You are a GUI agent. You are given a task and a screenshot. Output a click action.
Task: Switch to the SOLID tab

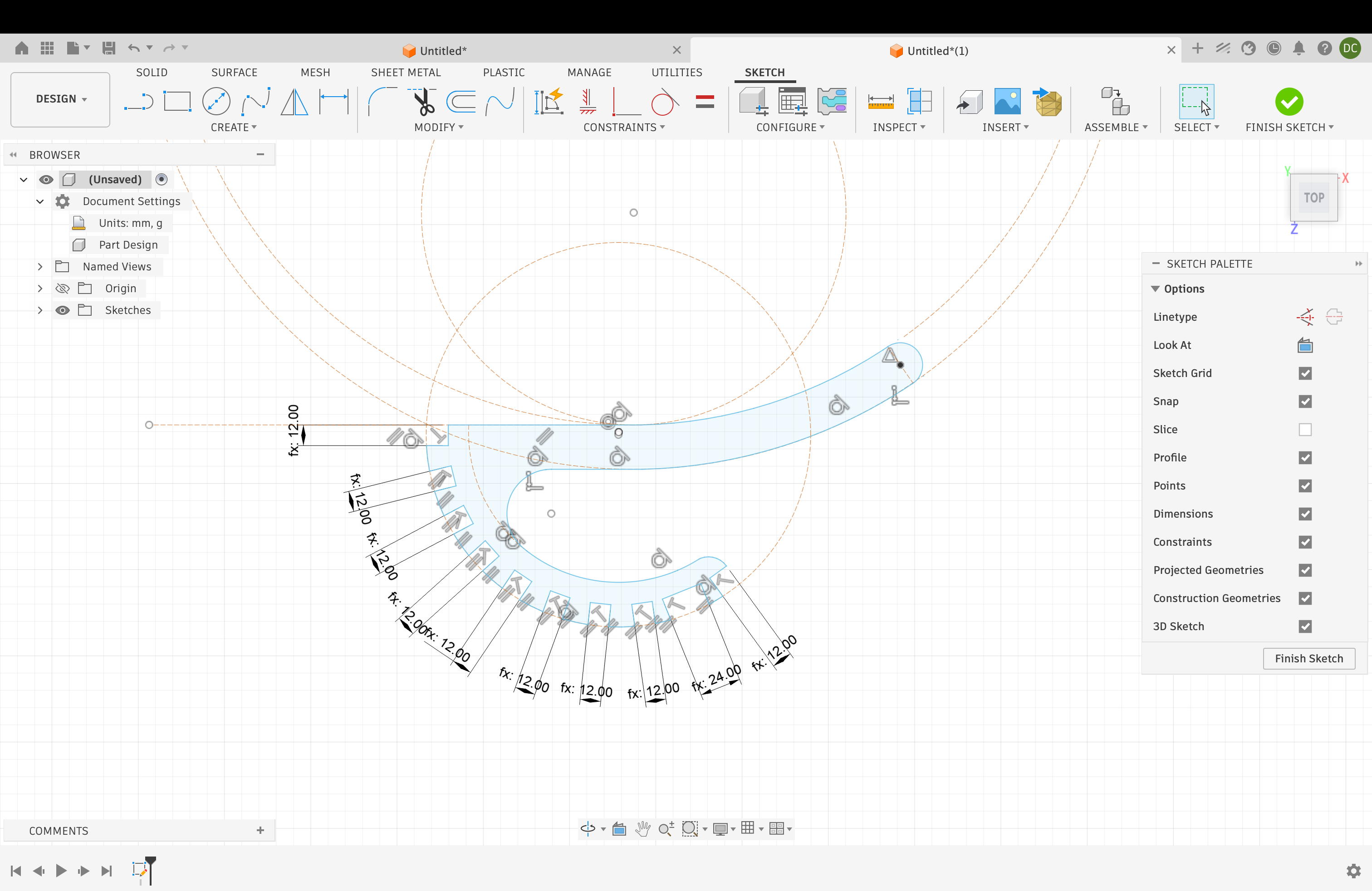click(x=152, y=72)
